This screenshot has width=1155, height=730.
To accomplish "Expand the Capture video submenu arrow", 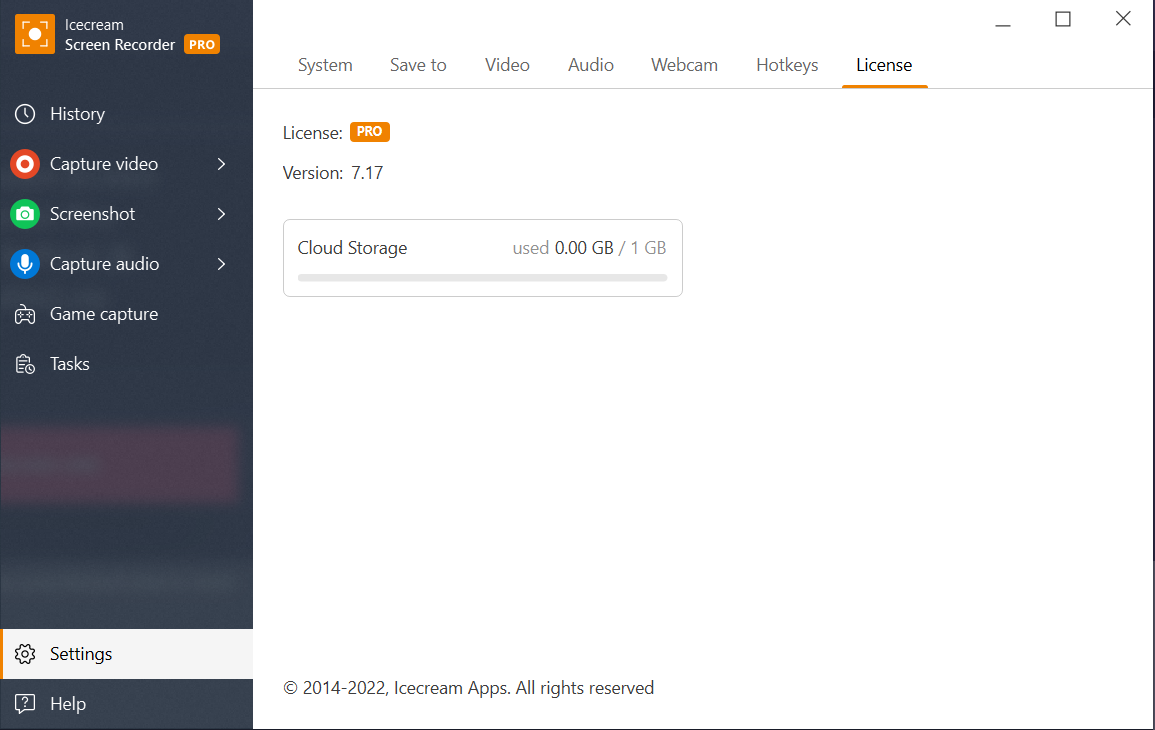I will tap(221, 164).
